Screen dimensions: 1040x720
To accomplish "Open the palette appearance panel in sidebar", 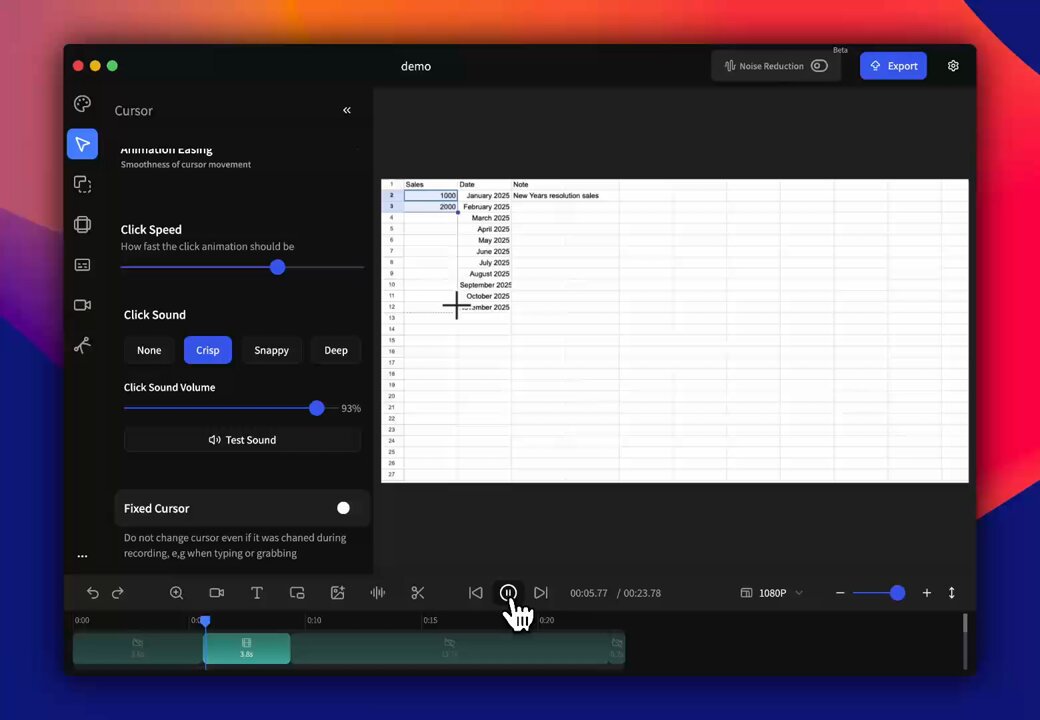I will point(82,104).
